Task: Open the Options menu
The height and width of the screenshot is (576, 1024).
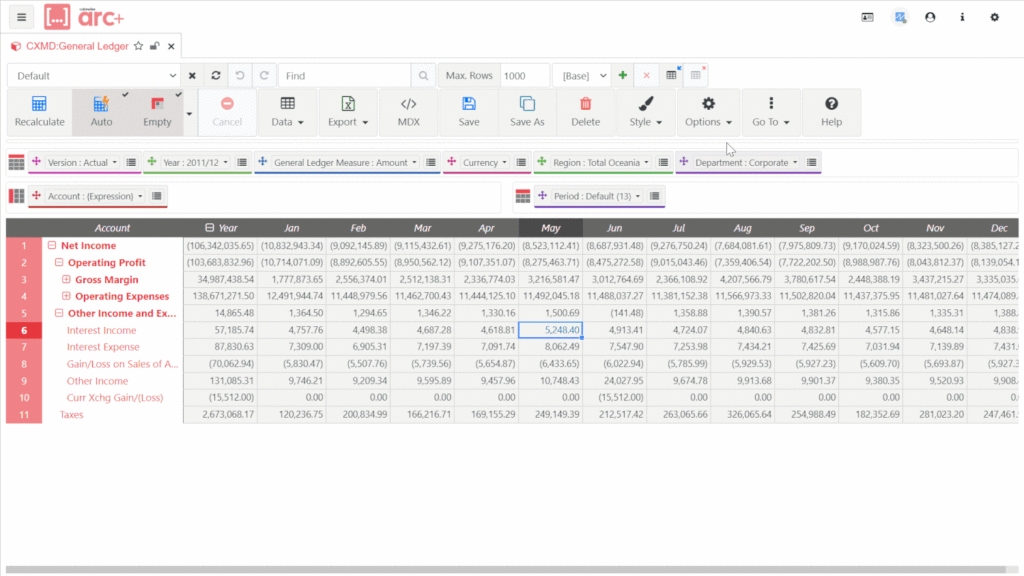Action: click(708, 111)
